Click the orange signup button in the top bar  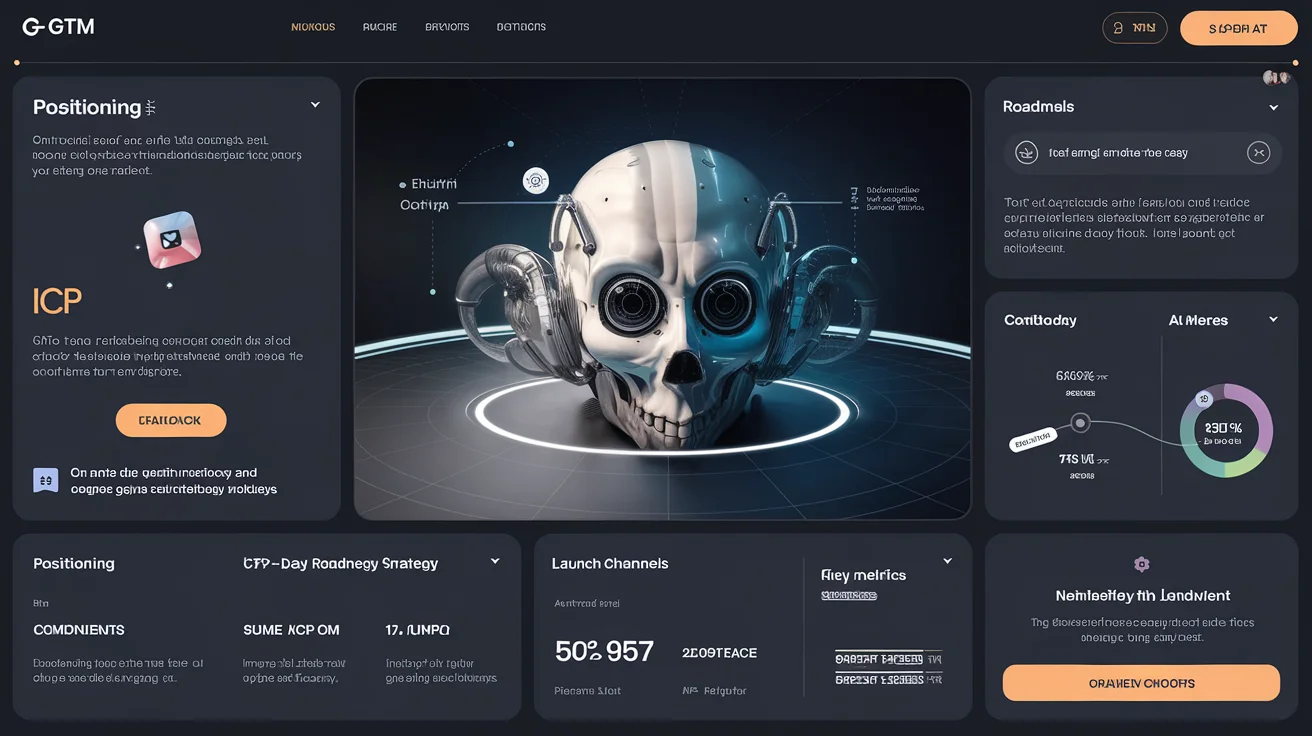[1238, 27]
